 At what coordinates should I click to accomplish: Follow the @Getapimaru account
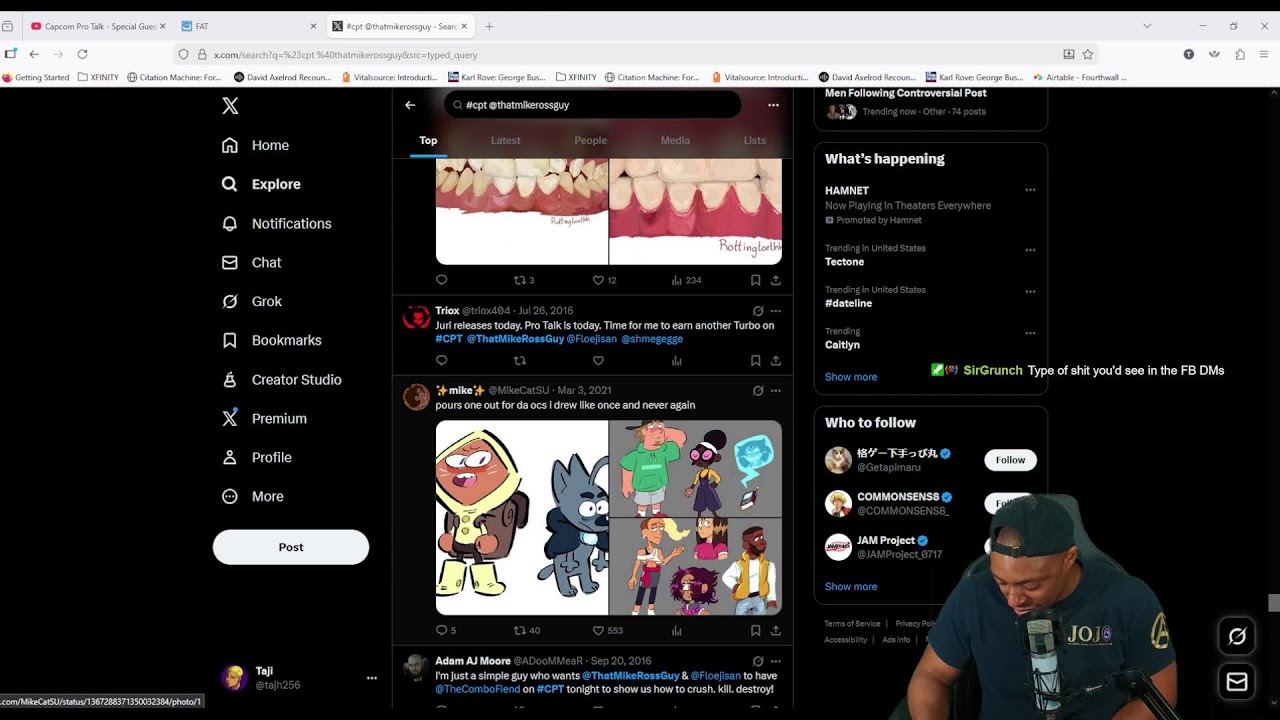pos(1010,460)
